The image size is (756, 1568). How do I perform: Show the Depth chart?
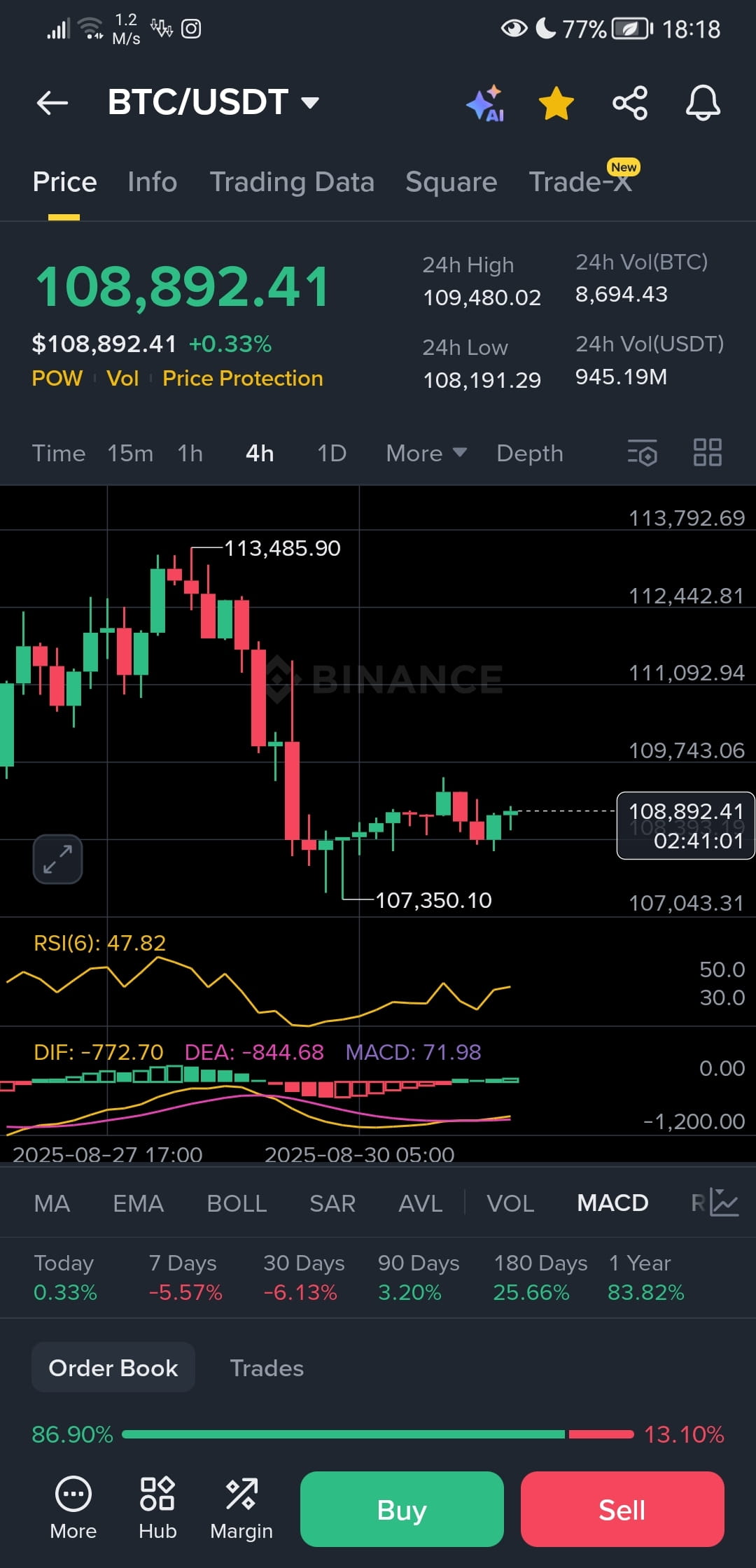530,454
